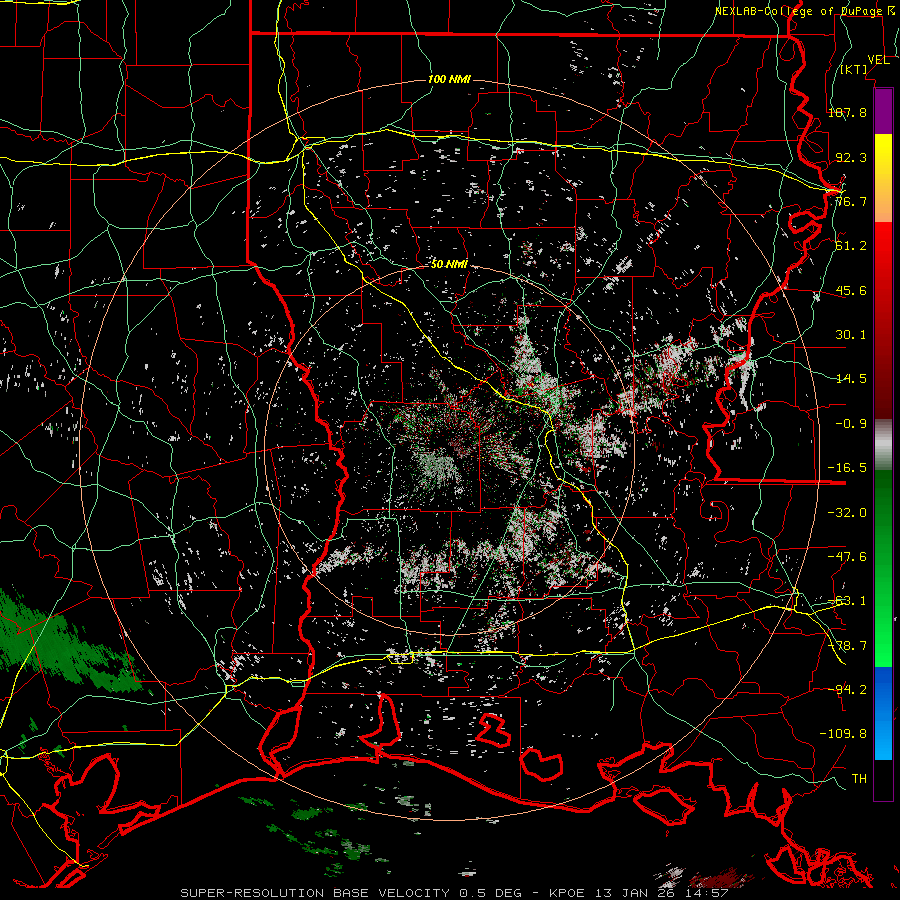Click the 107.8 velocity scale value
900x900 pixels.
point(847,112)
